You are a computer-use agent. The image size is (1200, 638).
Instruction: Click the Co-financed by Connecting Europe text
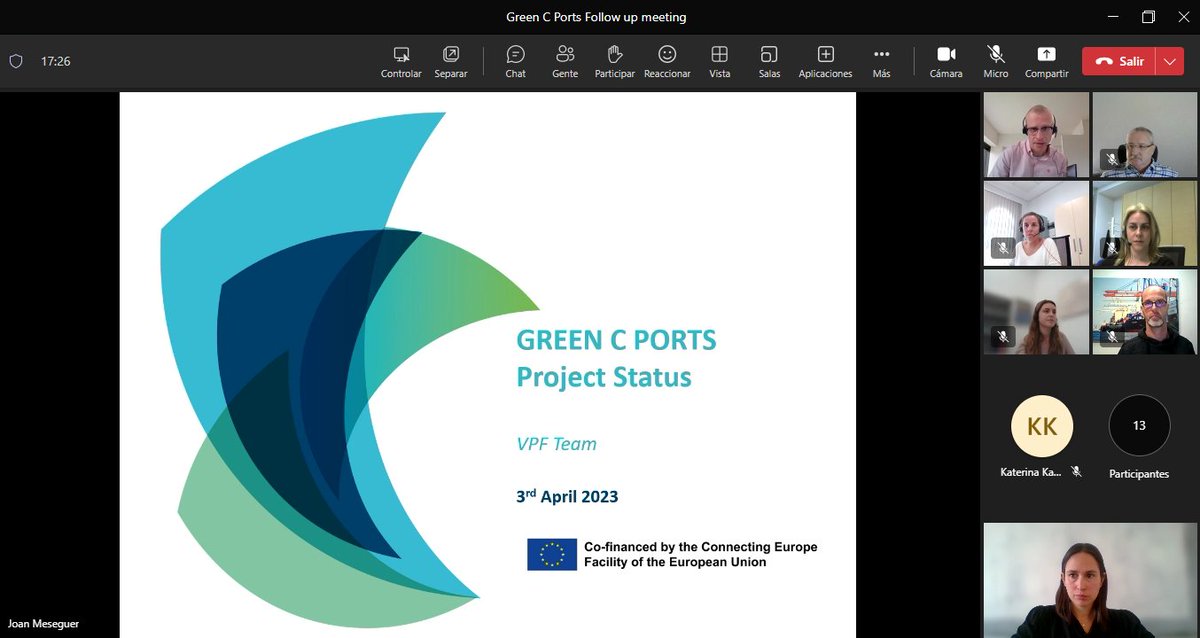click(700, 555)
